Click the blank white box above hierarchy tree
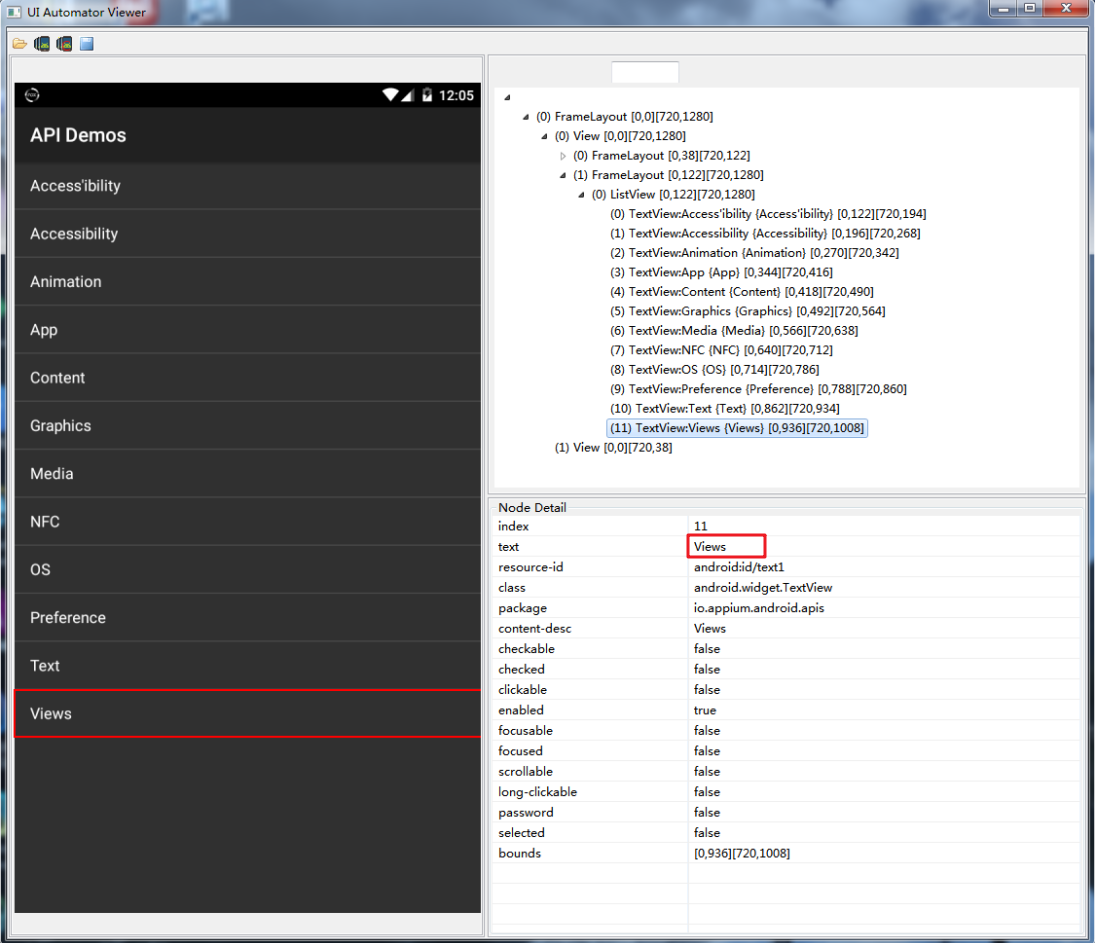Viewport: 1095px width, 943px height. 645,72
